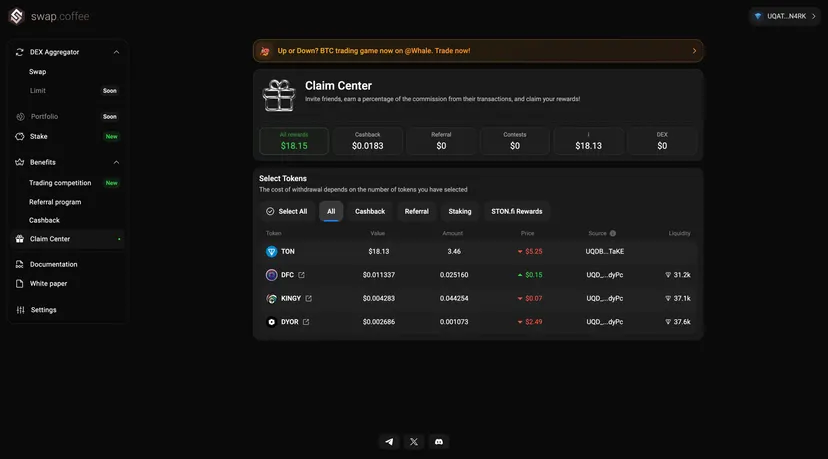Select the $18.13 rewards card

click(588, 141)
